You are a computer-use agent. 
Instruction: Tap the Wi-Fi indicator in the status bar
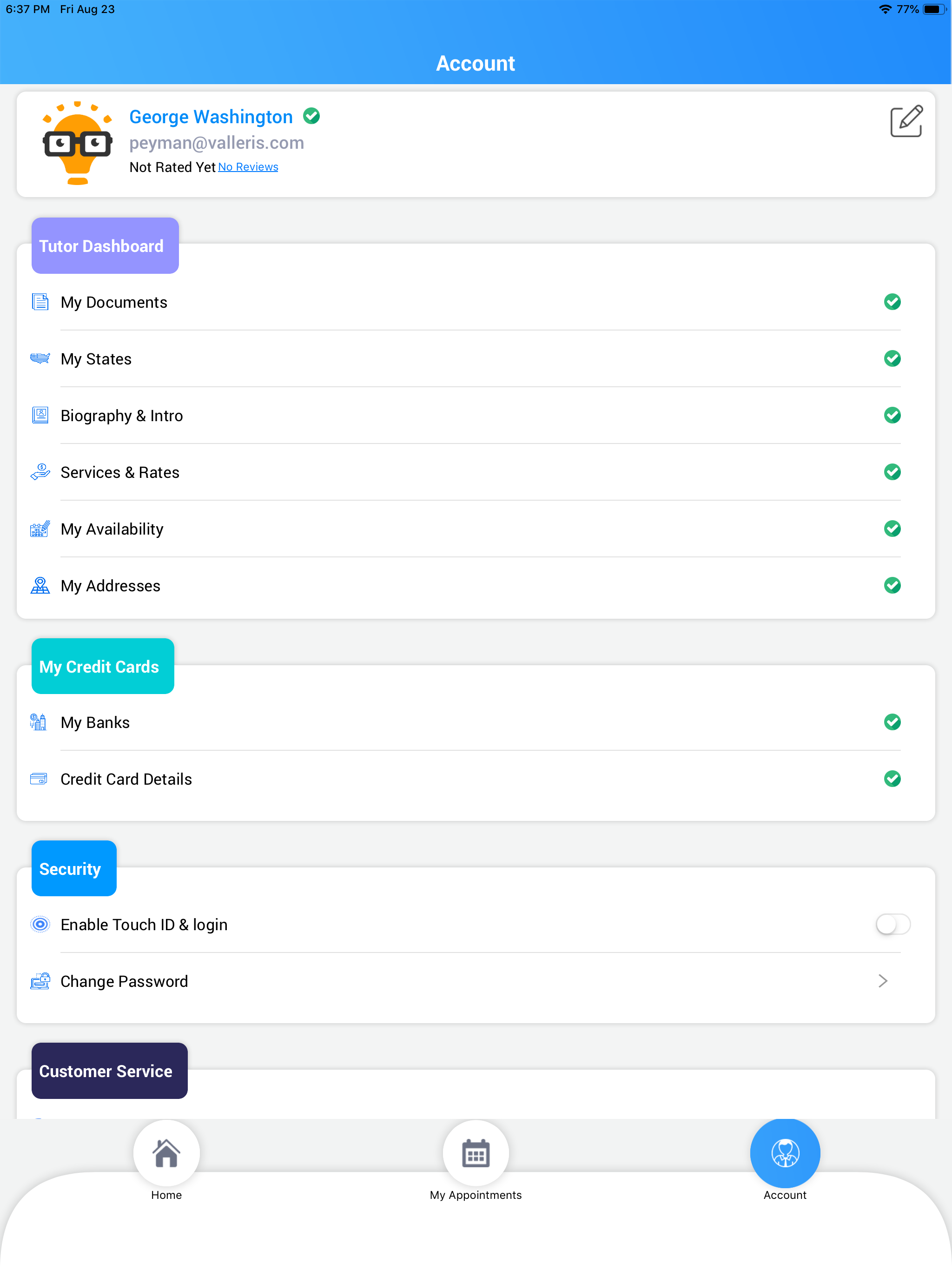885,9
